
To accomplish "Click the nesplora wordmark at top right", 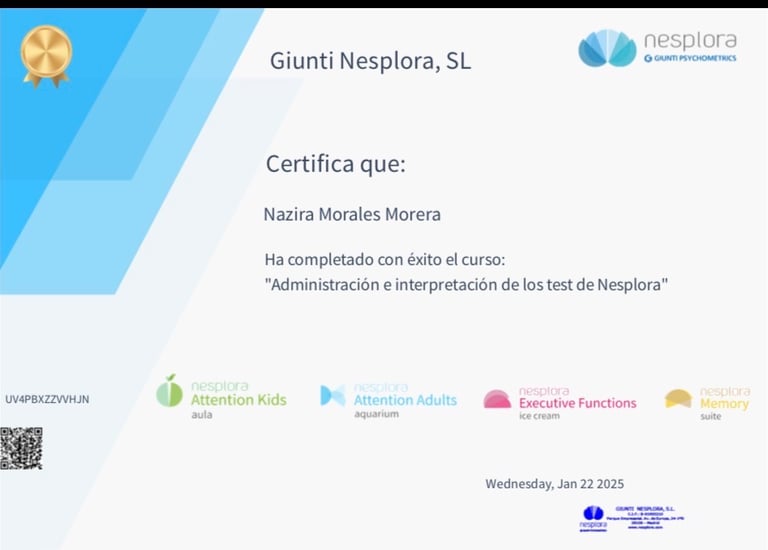I will [690, 41].
